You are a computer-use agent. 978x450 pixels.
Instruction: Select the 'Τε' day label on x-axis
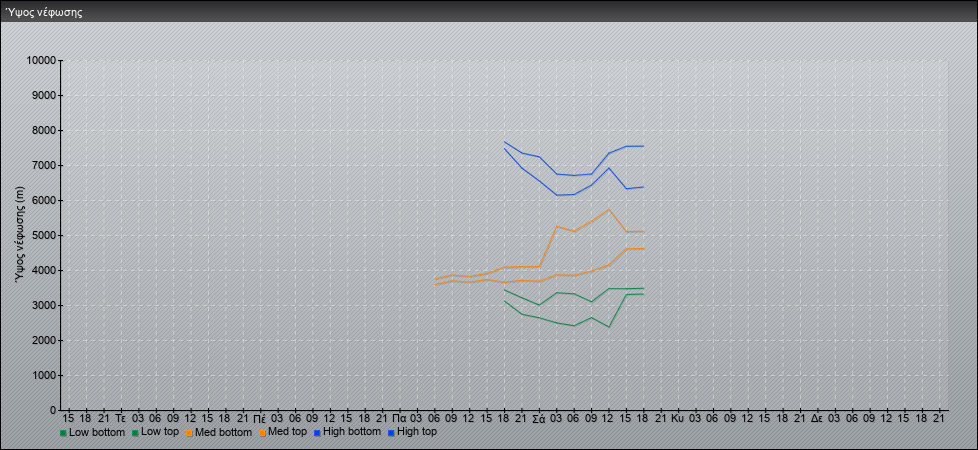121,418
